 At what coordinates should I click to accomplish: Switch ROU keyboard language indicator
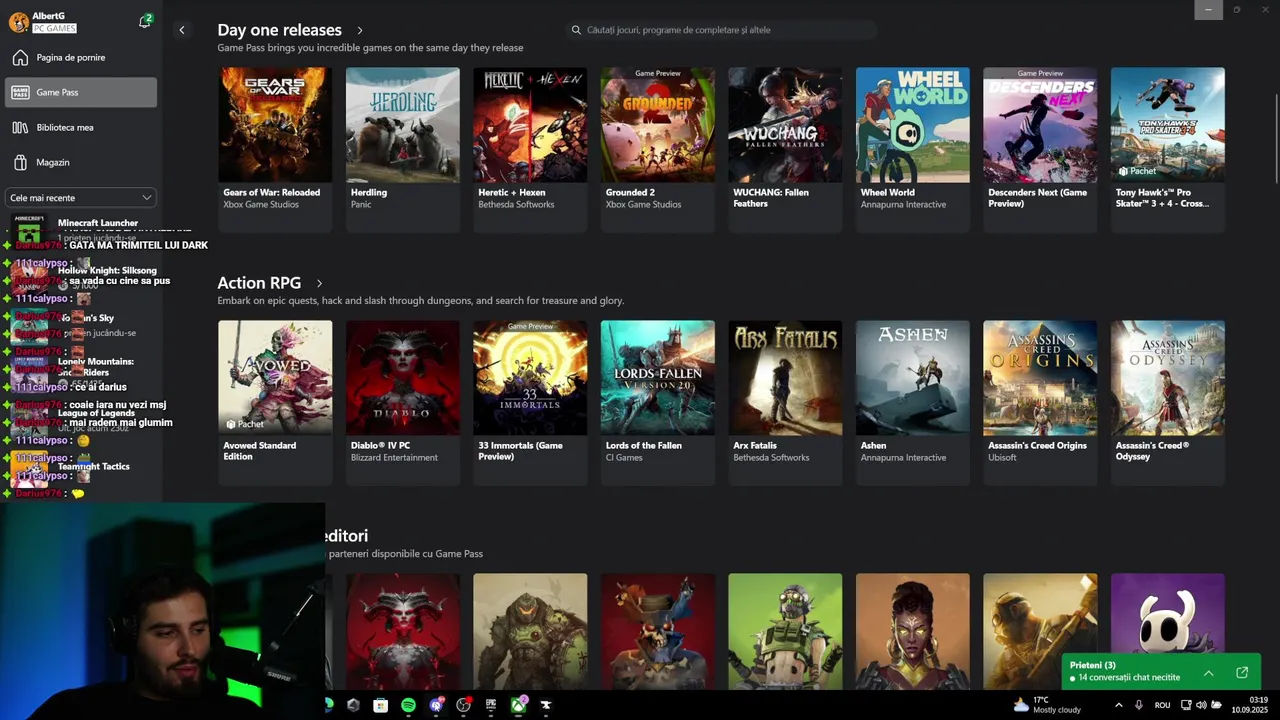[1162, 705]
